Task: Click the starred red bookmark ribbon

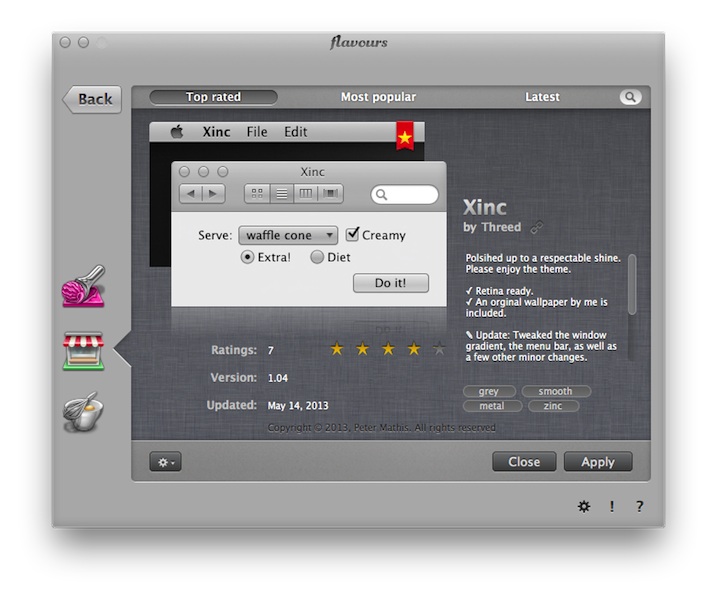Action: tap(404, 135)
